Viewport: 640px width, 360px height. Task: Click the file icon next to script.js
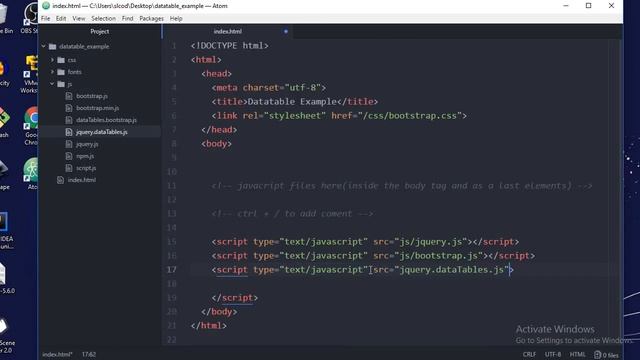pos(69,168)
